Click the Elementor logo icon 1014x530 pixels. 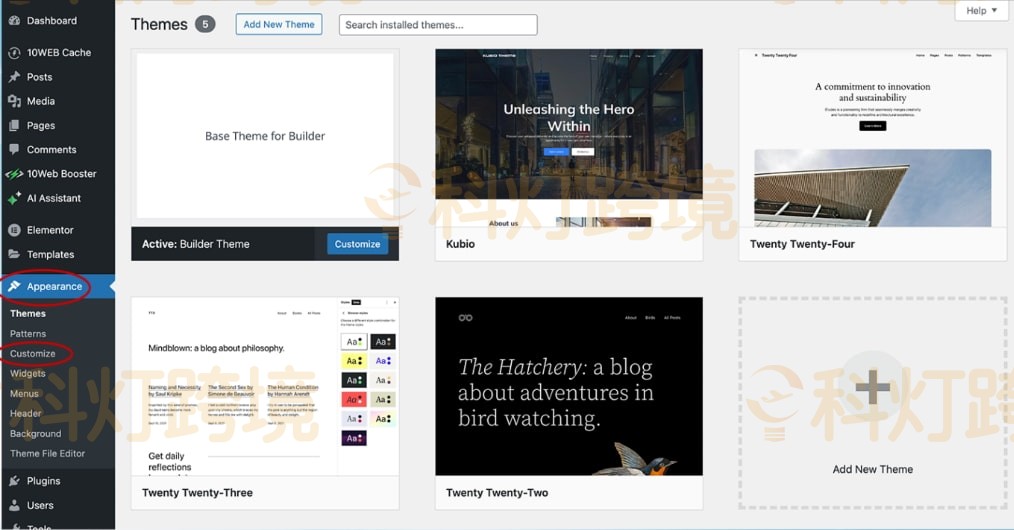point(14,230)
